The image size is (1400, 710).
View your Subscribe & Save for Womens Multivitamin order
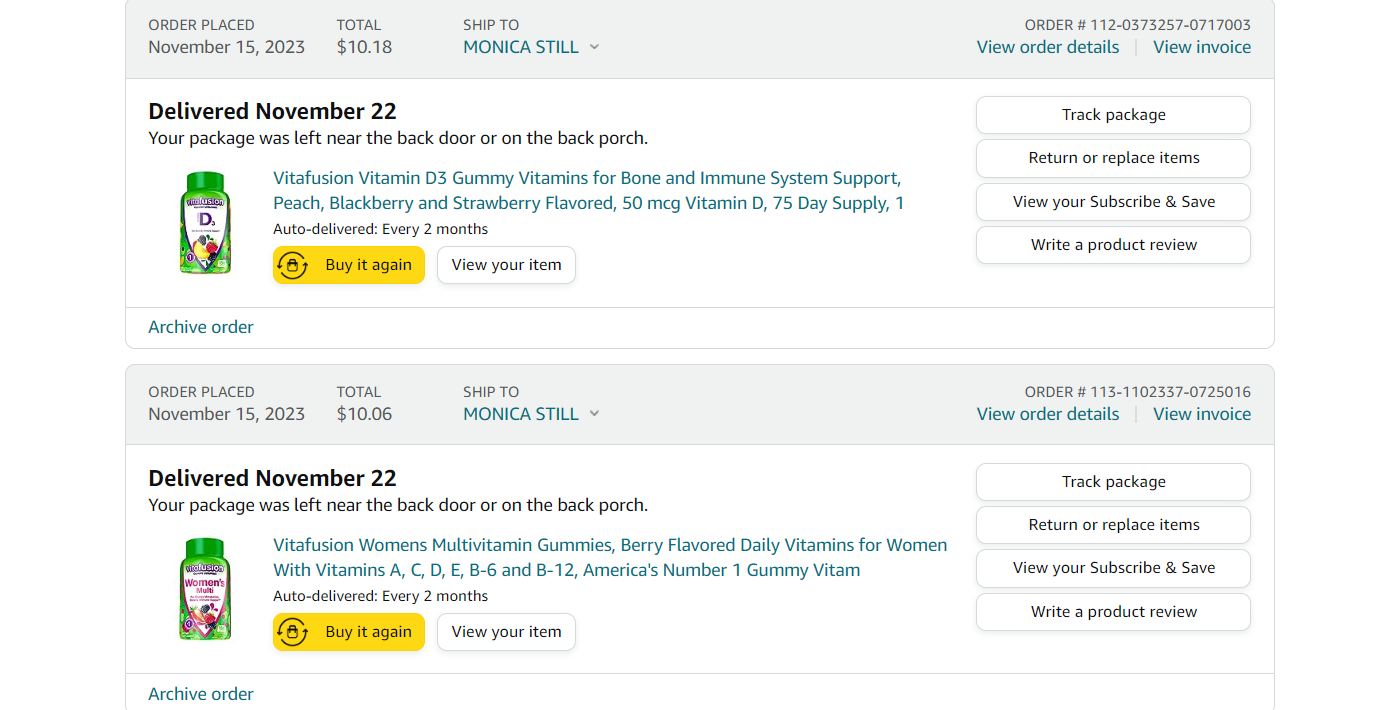(x=1113, y=568)
